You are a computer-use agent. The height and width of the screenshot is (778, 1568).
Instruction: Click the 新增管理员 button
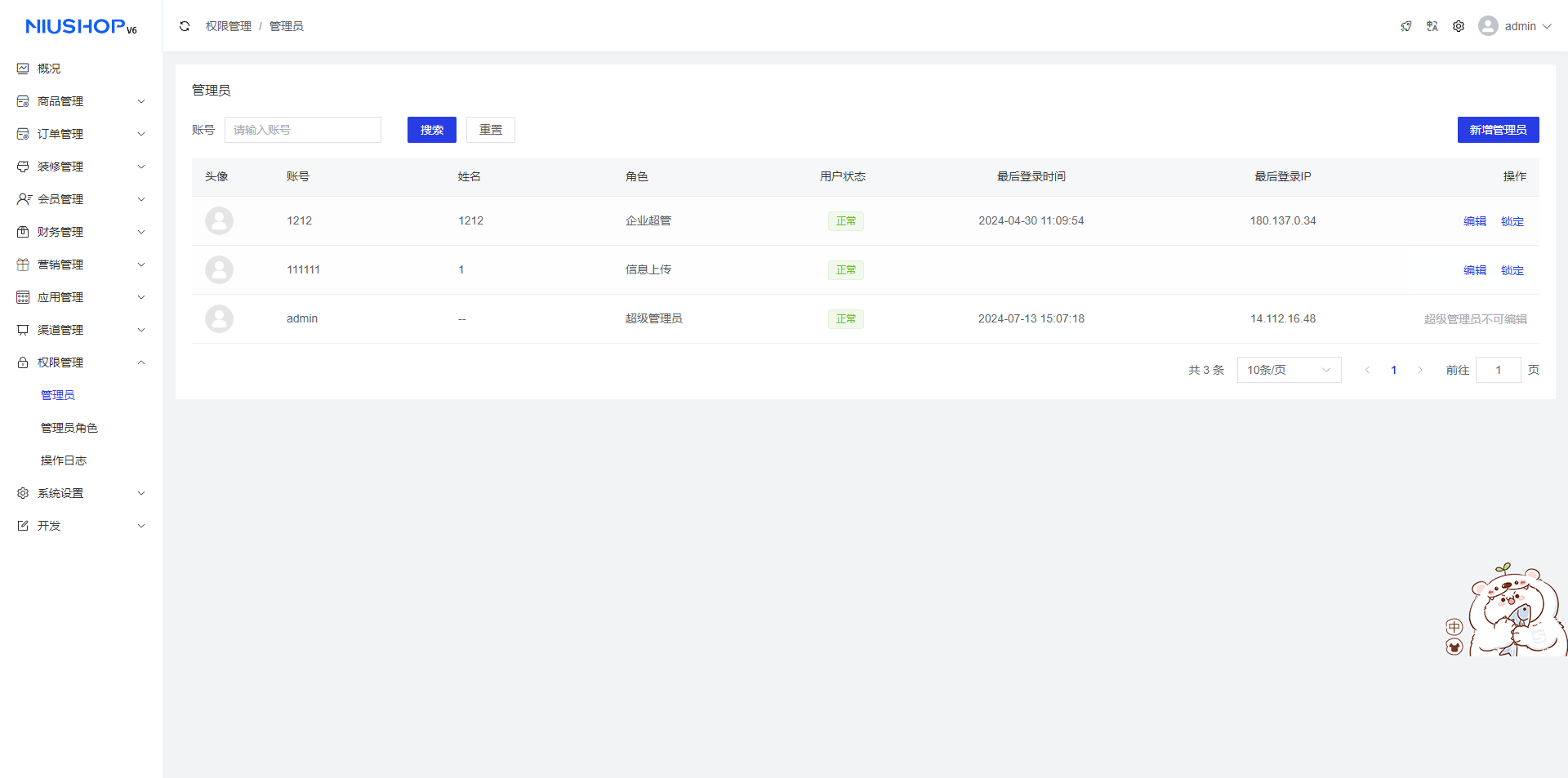[x=1498, y=130]
